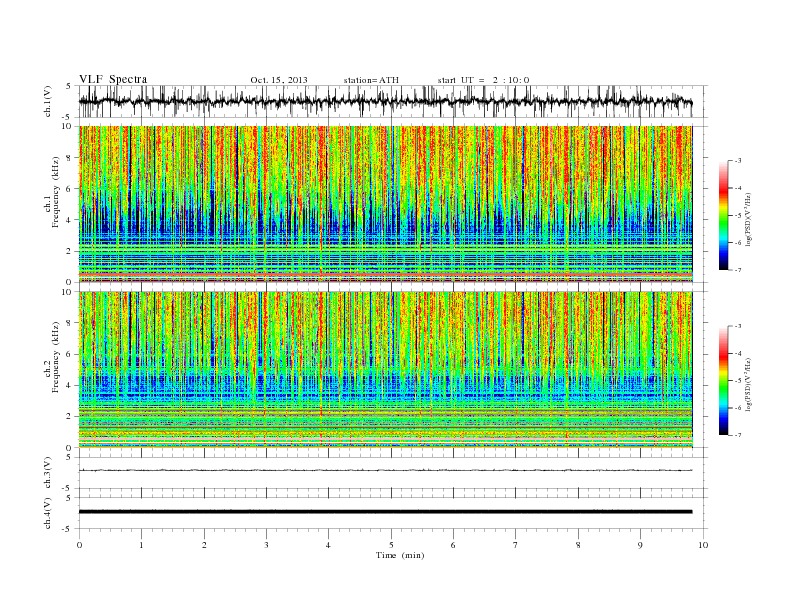
Task: Click the "ch.3(V)" axis label
Action: click(x=48, y=473)
